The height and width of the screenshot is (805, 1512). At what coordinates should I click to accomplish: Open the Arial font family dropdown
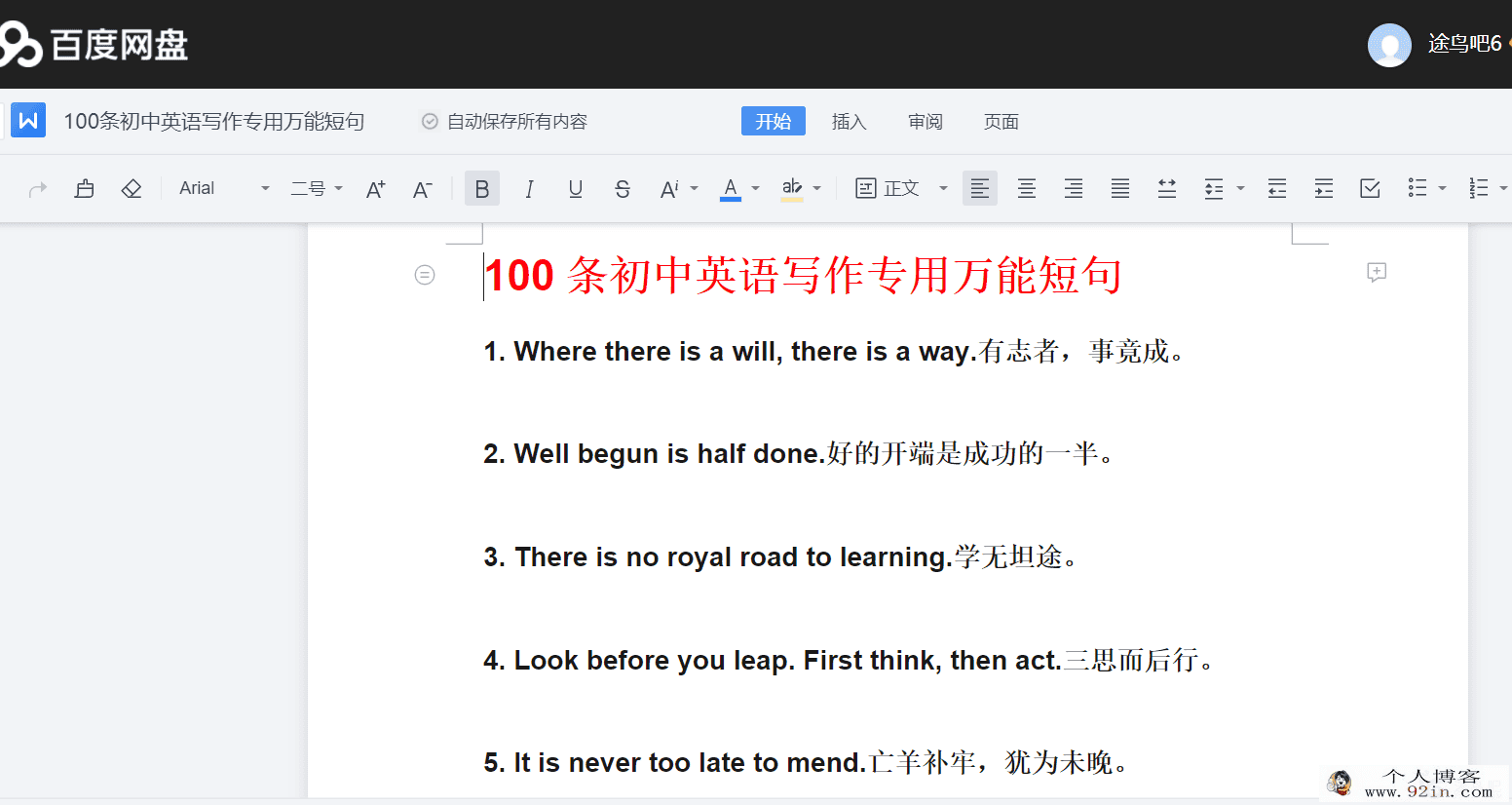coord(224,188)
